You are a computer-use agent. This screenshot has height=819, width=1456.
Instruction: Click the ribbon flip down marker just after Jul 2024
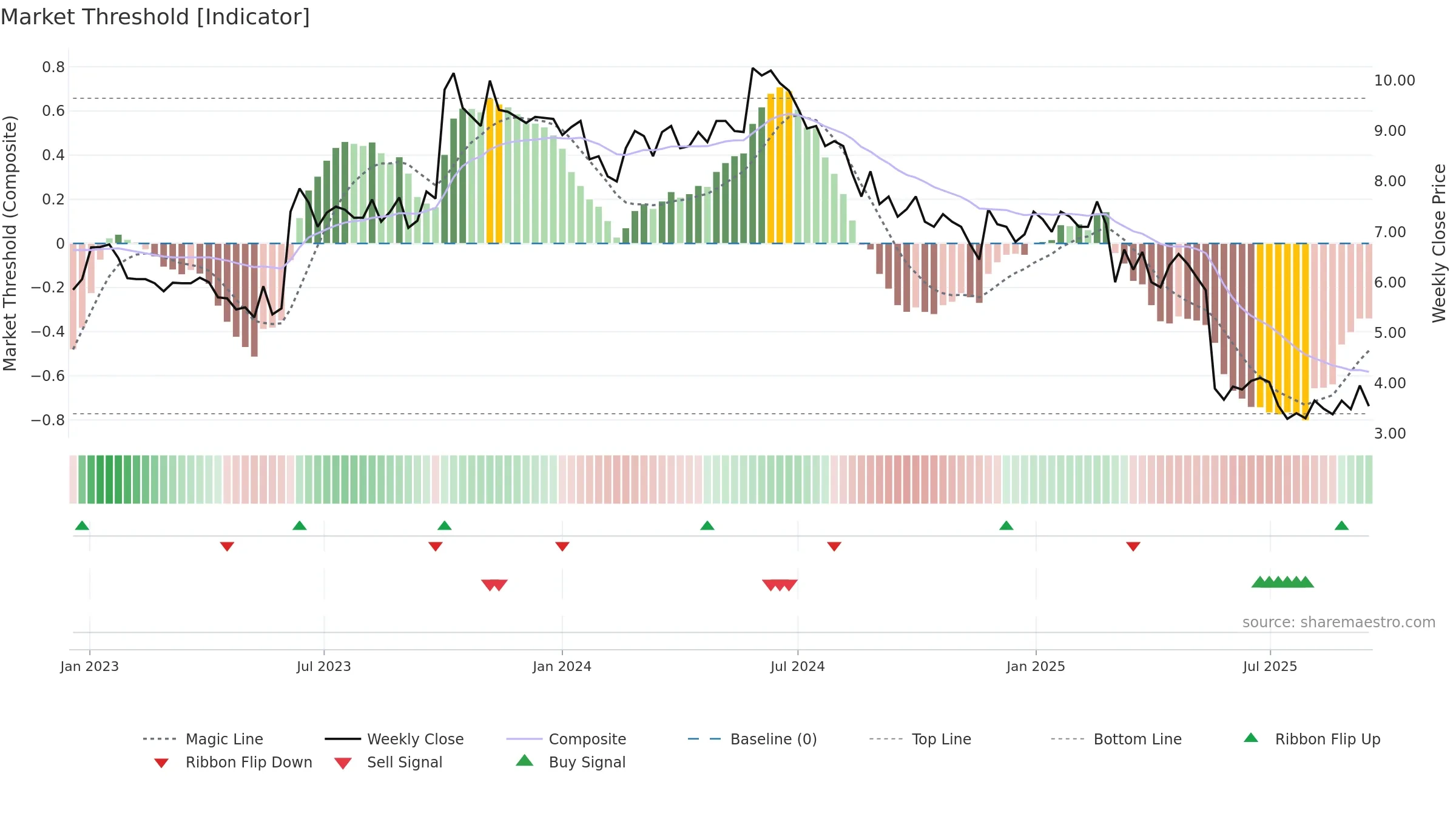[834, 547]
